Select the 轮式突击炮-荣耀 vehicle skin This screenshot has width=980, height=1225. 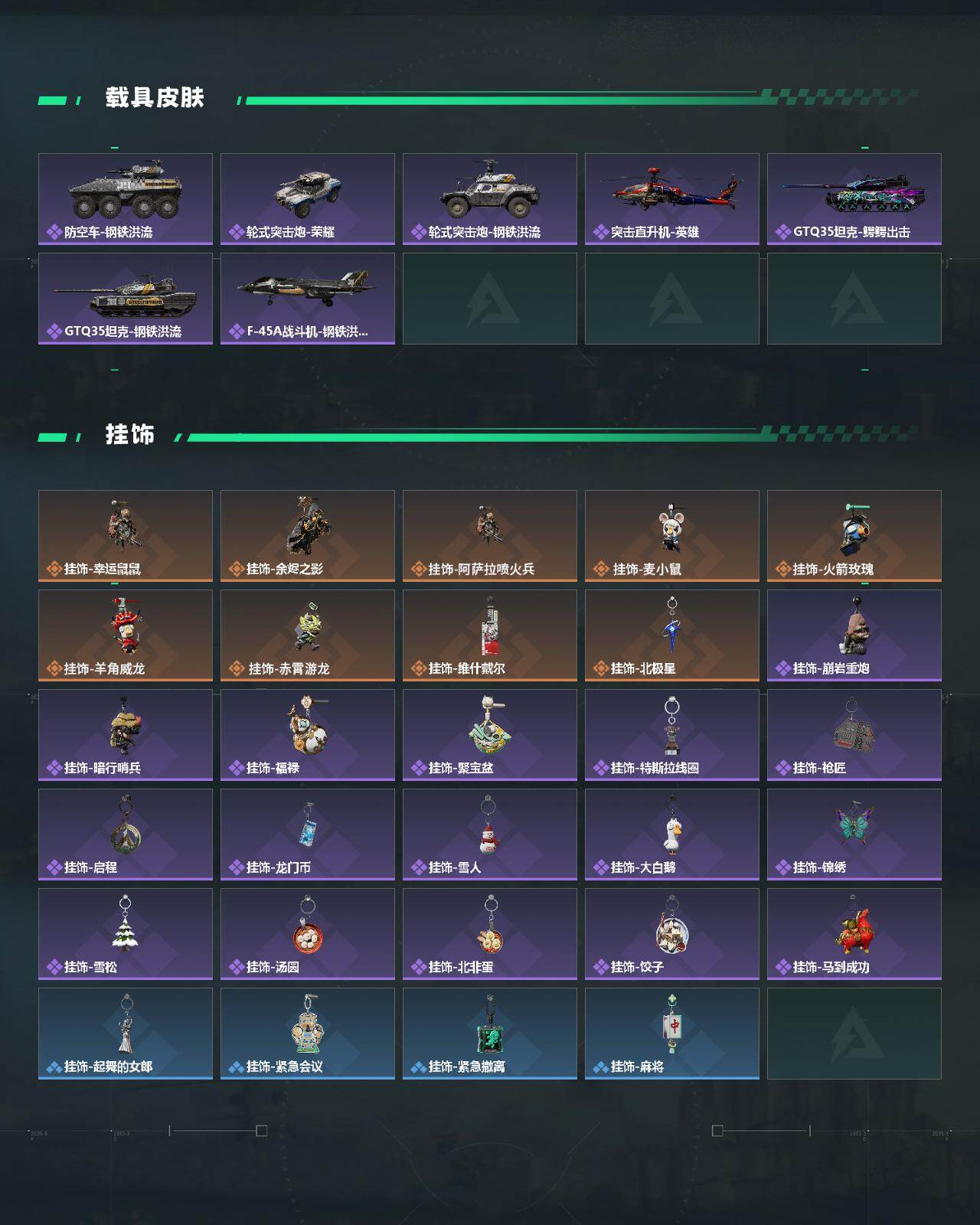(308, 199)
